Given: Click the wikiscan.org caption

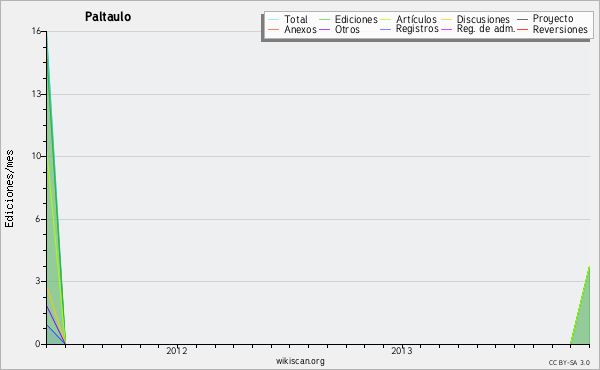Looking at the screenshot, I should coord(300,361).
